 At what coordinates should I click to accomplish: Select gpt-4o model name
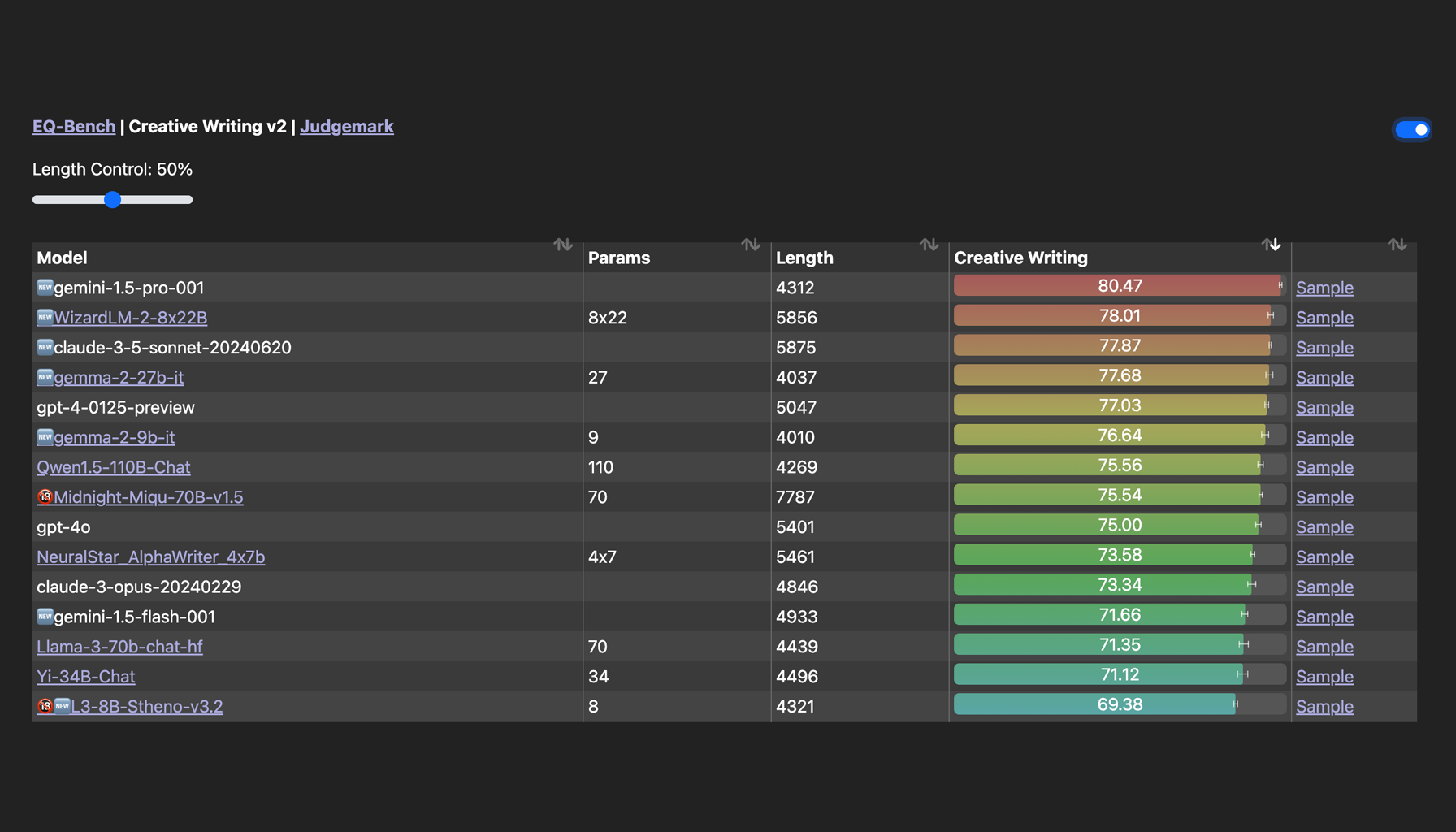[63, 527]
